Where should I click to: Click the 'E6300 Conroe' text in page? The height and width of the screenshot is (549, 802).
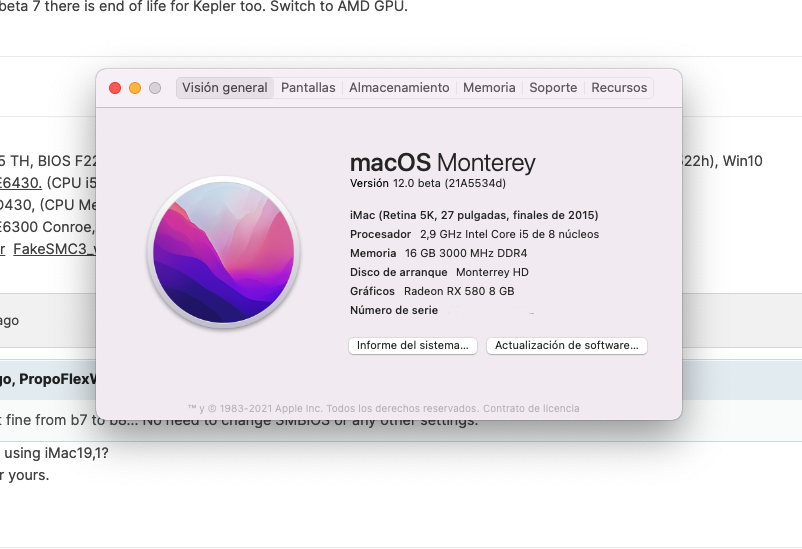[47, 227]
